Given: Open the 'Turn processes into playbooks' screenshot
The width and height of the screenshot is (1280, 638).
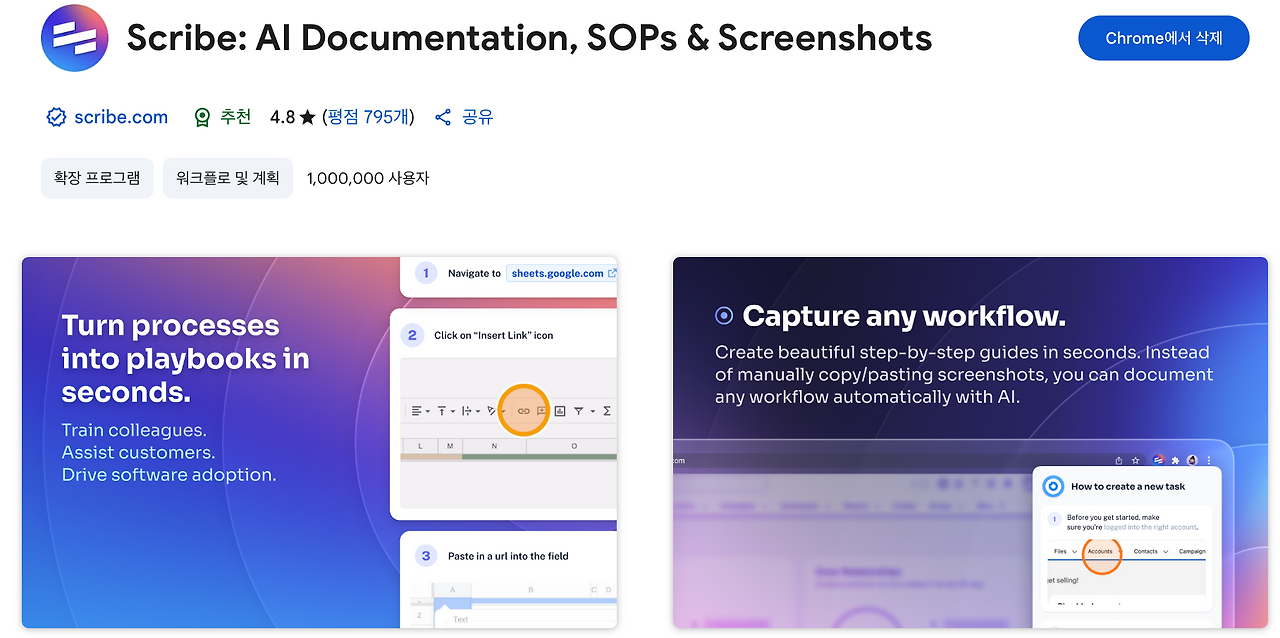Looking at the screenshot, I should click(320, 443).
